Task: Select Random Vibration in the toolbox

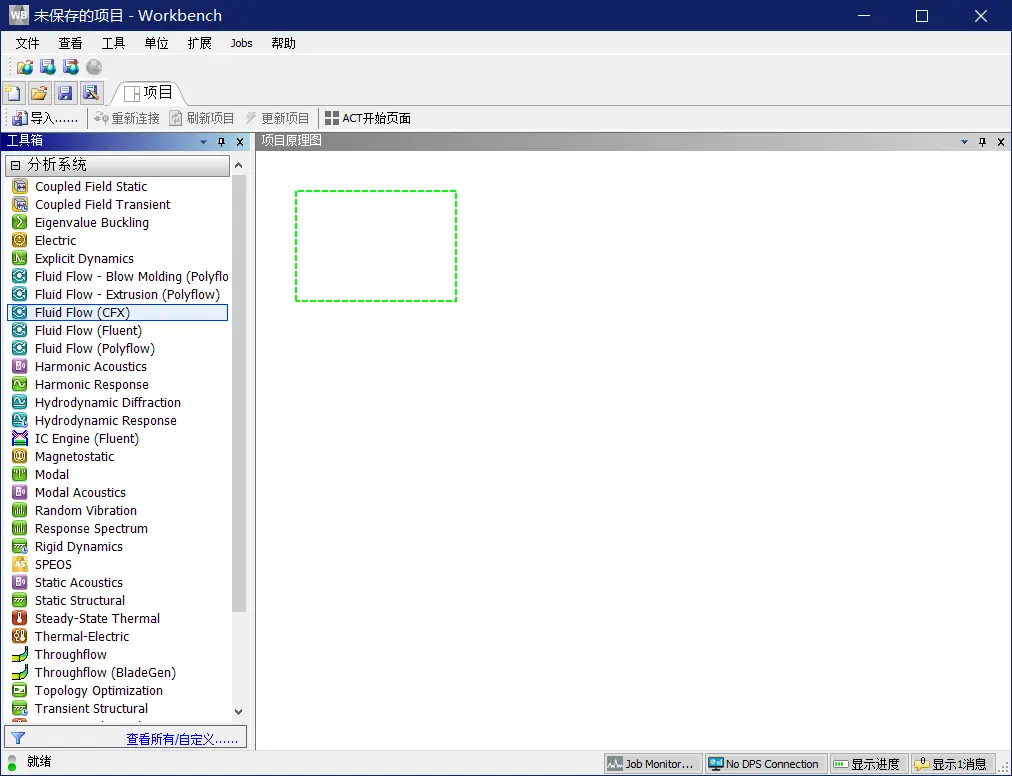Action: pyautogui.click(x=119, y=511)
